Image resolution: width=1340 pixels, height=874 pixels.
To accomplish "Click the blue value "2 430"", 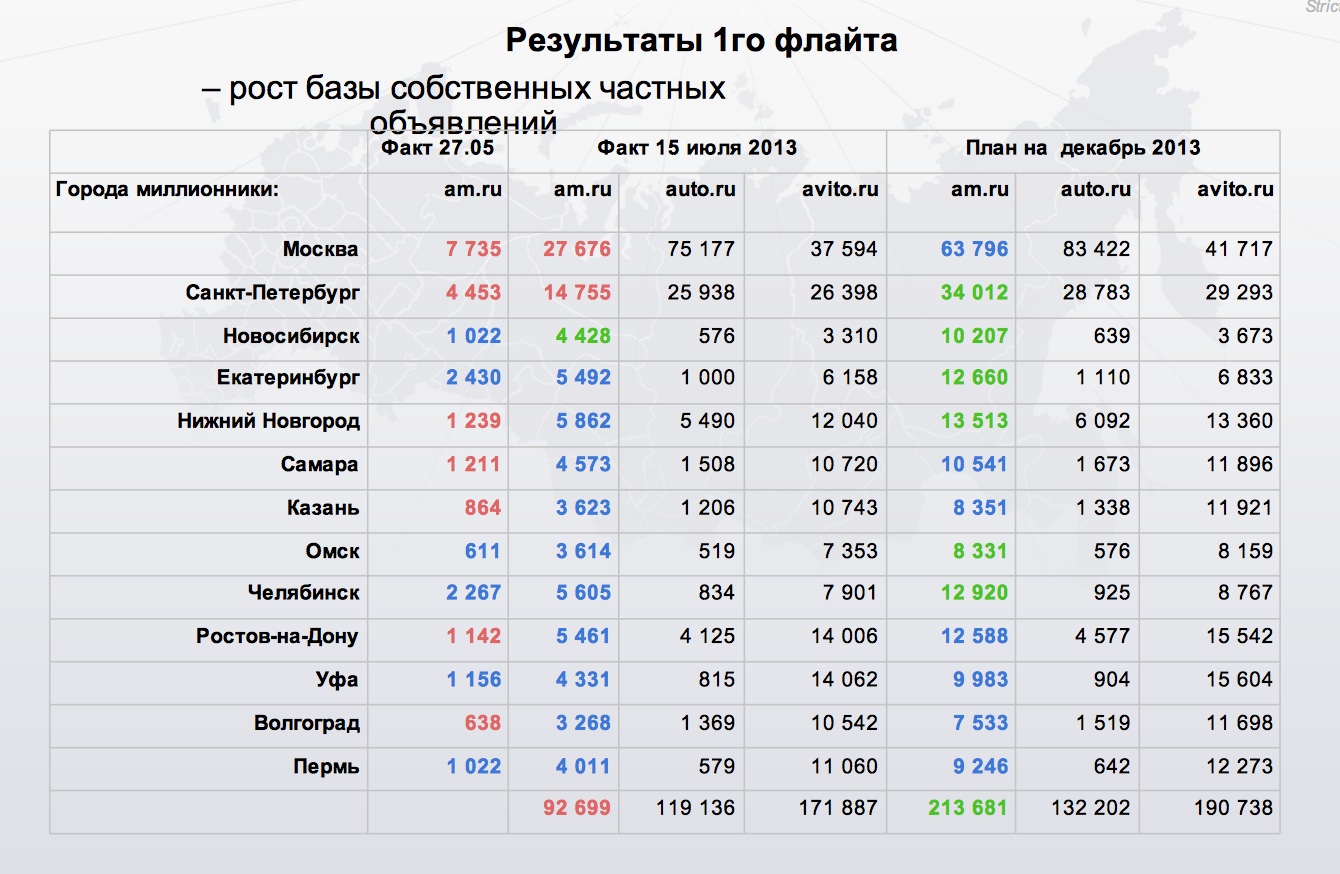I will pos(474,378).
